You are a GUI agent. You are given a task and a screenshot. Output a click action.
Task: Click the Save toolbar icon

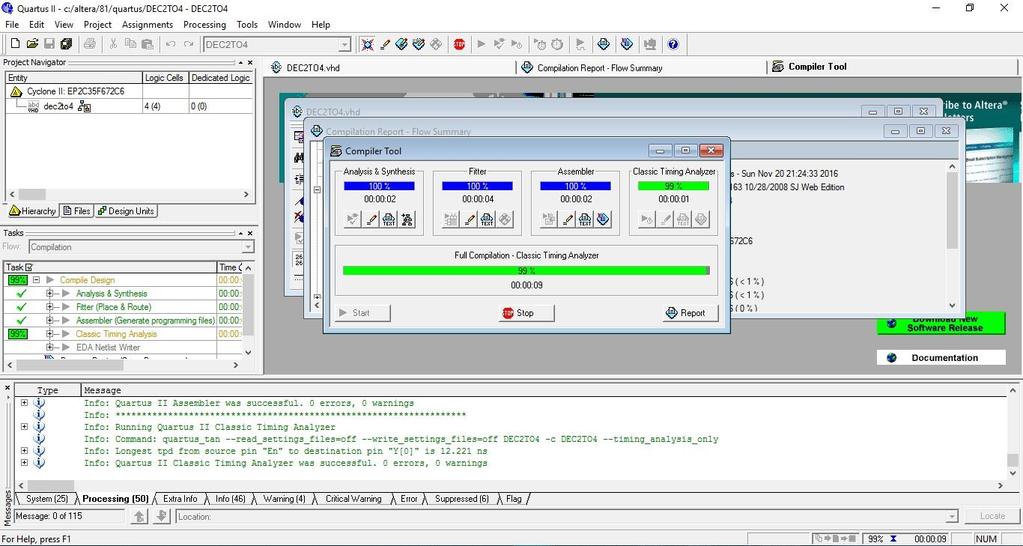[50, 44]
